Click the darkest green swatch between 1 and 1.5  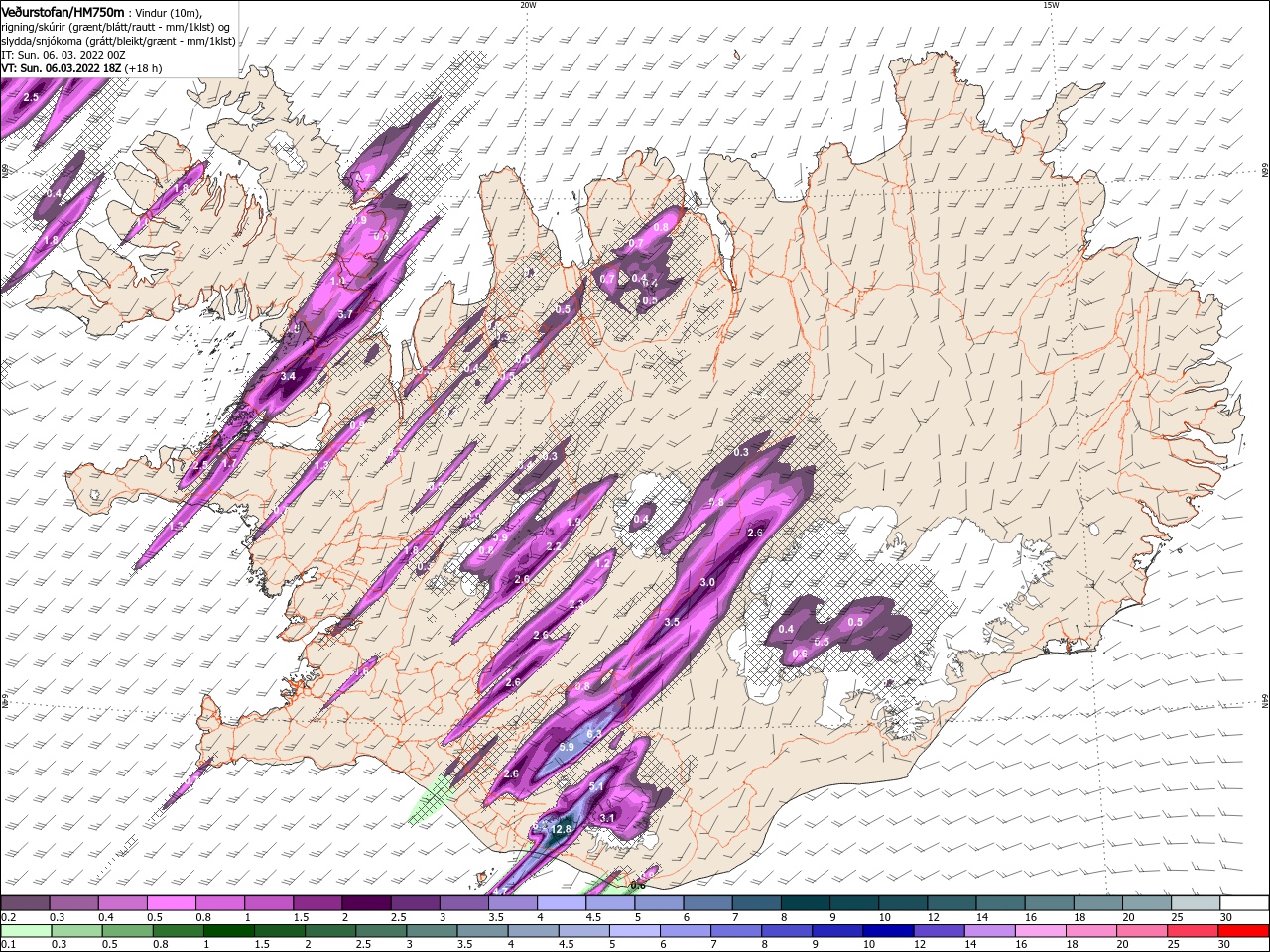(228, 931)
